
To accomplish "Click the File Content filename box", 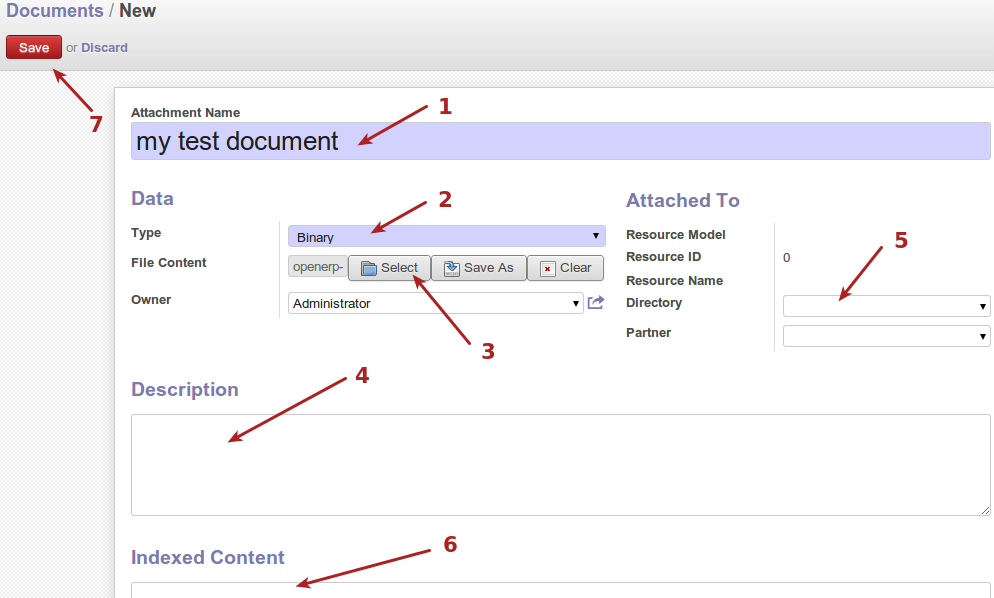I will coord(317,267).
